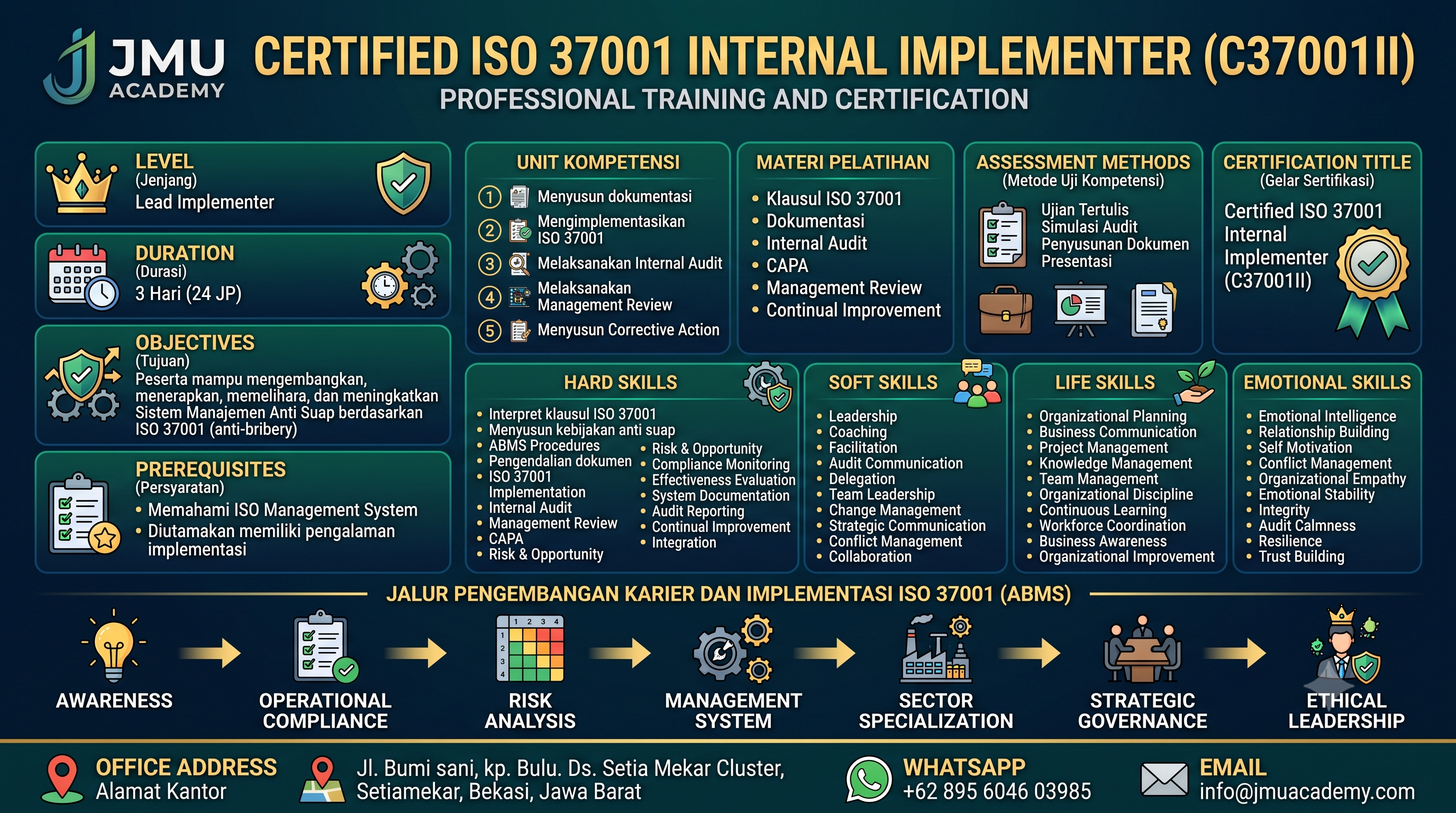Image resolution: width=1456 pixels, height=813 pixels.
Task: Click the circled number 4 in Unit Kompetensi
Action: point(489,297)
